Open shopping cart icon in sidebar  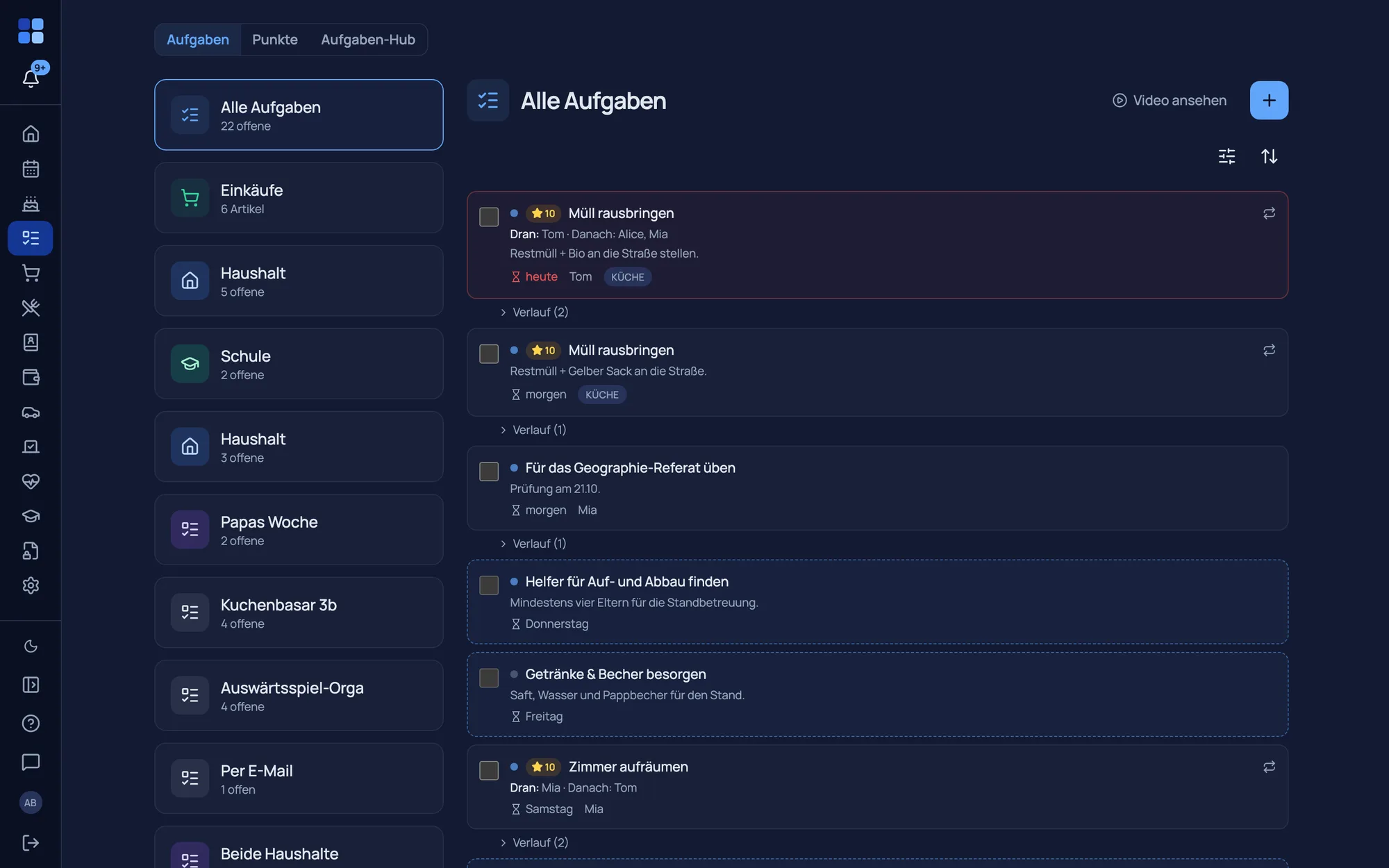31,273
